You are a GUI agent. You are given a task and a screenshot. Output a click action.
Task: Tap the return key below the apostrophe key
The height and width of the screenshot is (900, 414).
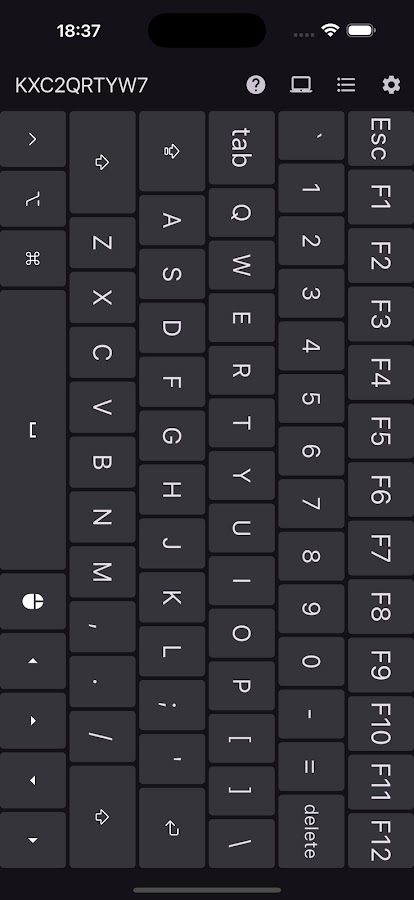pyautogui.click(x=172, y=828)
